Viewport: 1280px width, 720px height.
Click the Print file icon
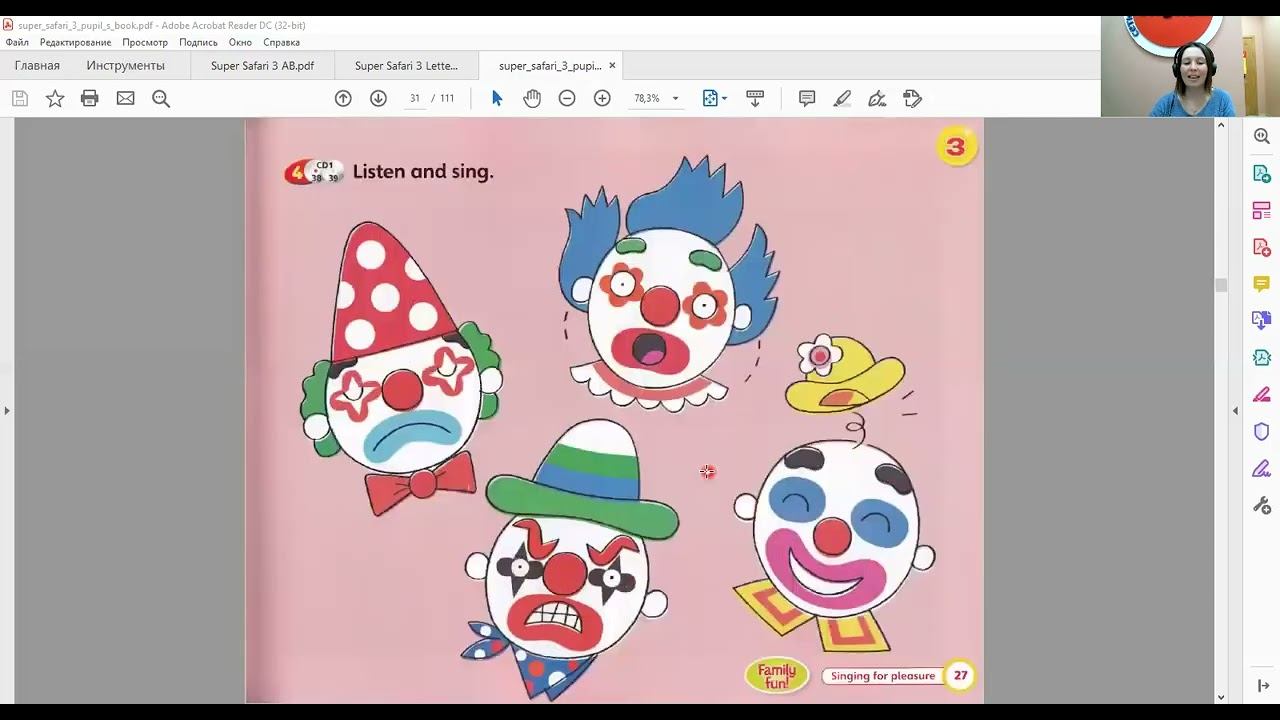pos(90,98)
